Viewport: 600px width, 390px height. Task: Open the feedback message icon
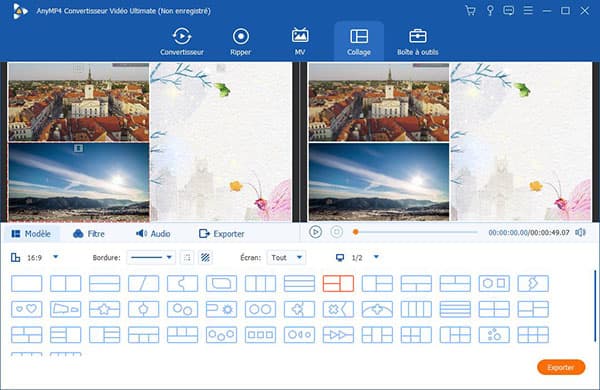[x=509, y=11]
